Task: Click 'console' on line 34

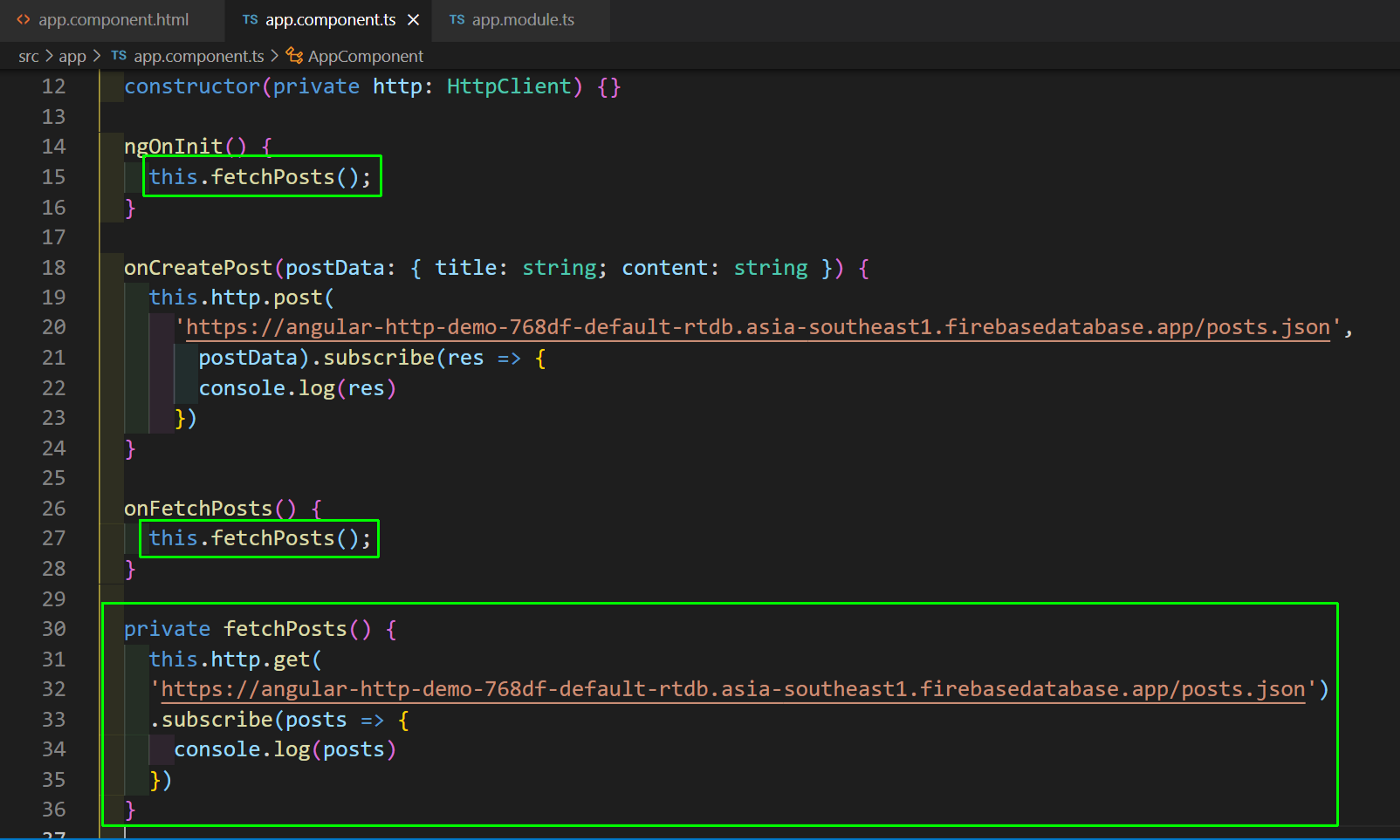Action: pos(217,748)
